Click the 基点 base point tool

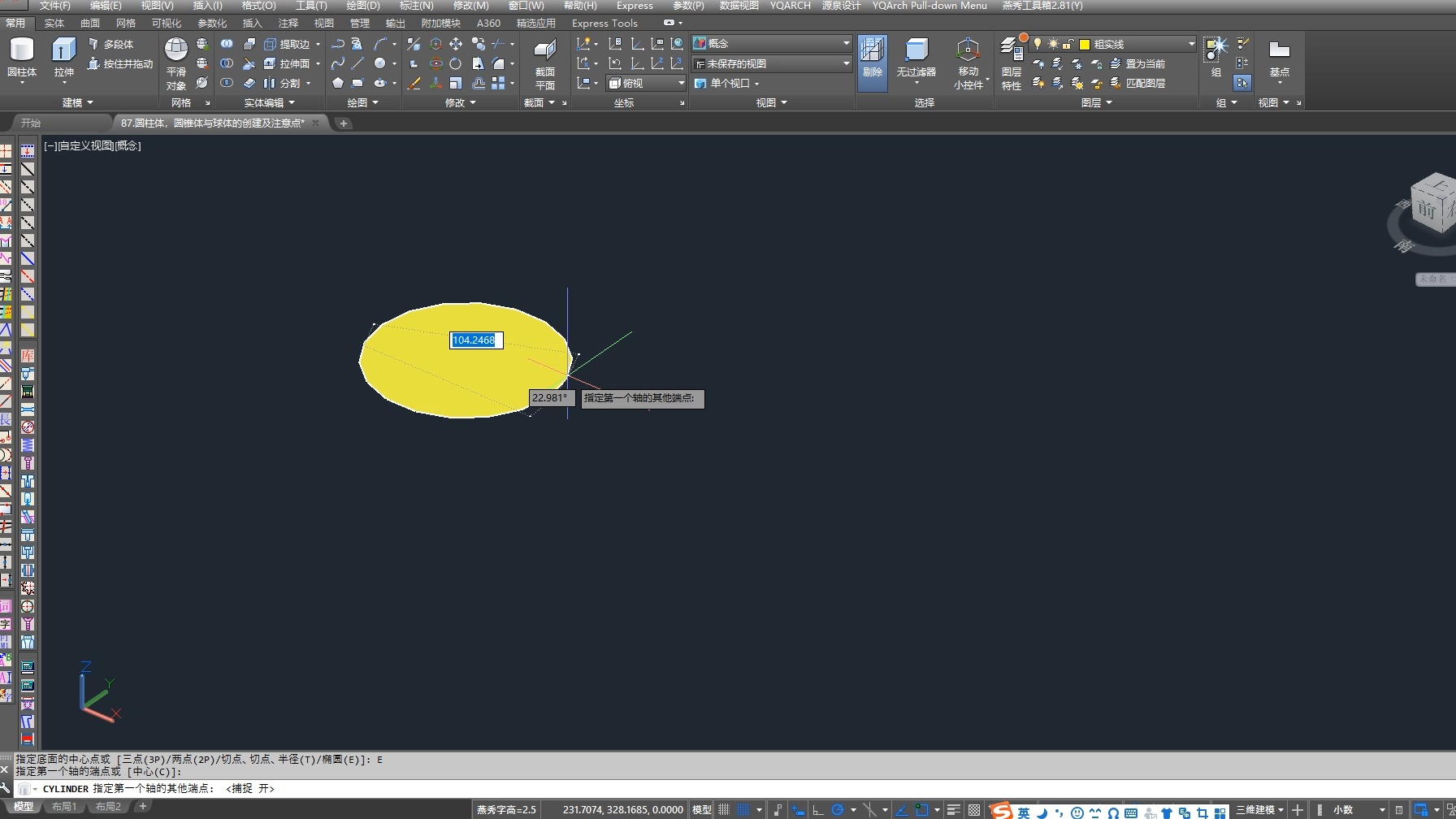pos(1280,58)
